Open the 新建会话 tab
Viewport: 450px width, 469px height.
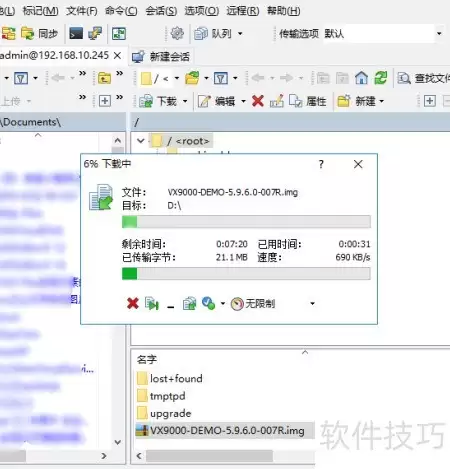161,57
